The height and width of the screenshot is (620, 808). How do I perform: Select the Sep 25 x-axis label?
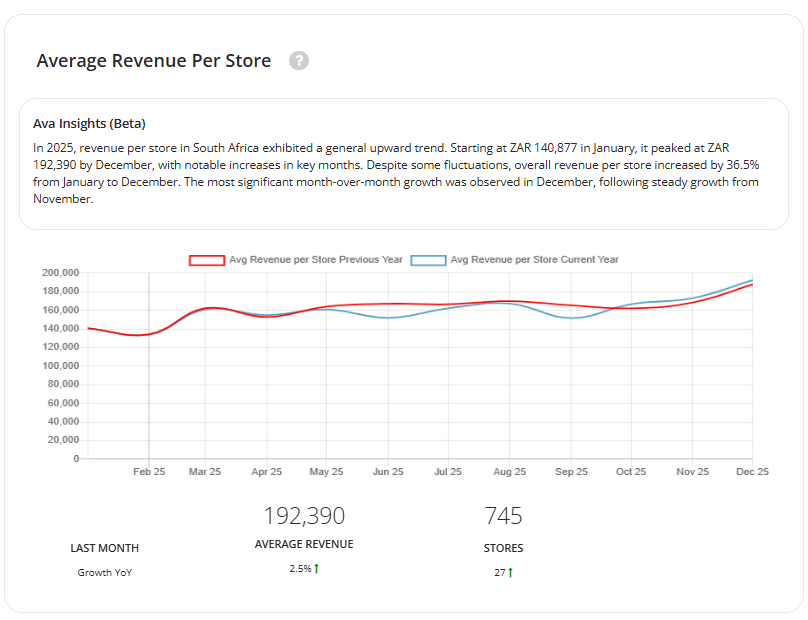570,472
